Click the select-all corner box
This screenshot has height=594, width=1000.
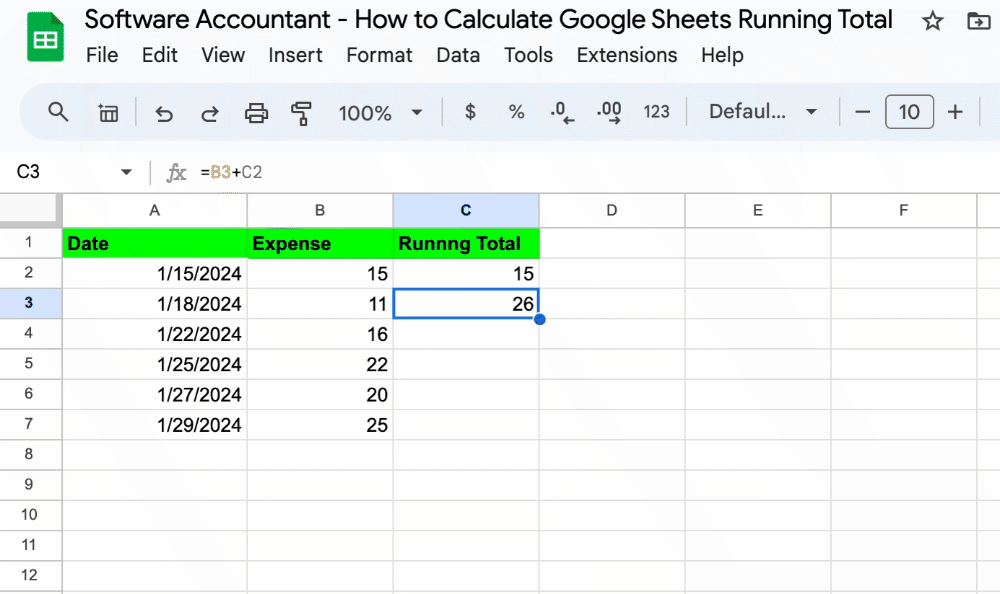pos(29,210)
